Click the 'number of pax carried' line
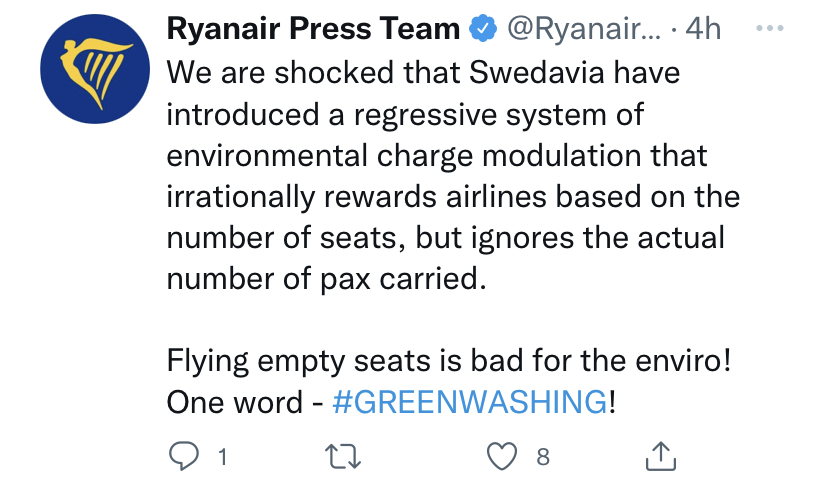 point(325,278)
